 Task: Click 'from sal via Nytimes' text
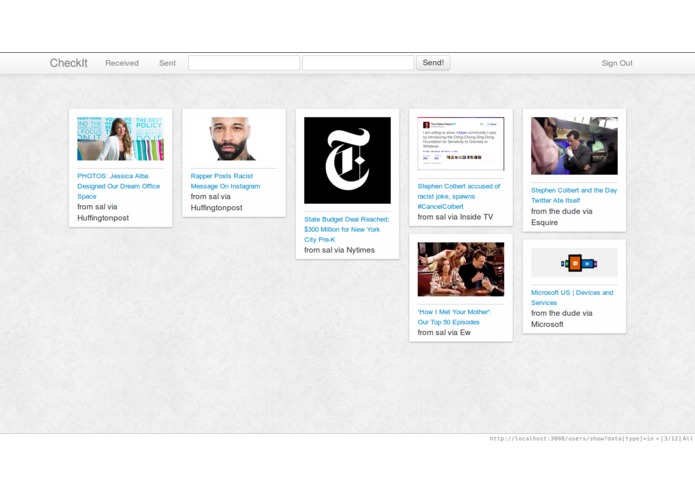(340, 250)
